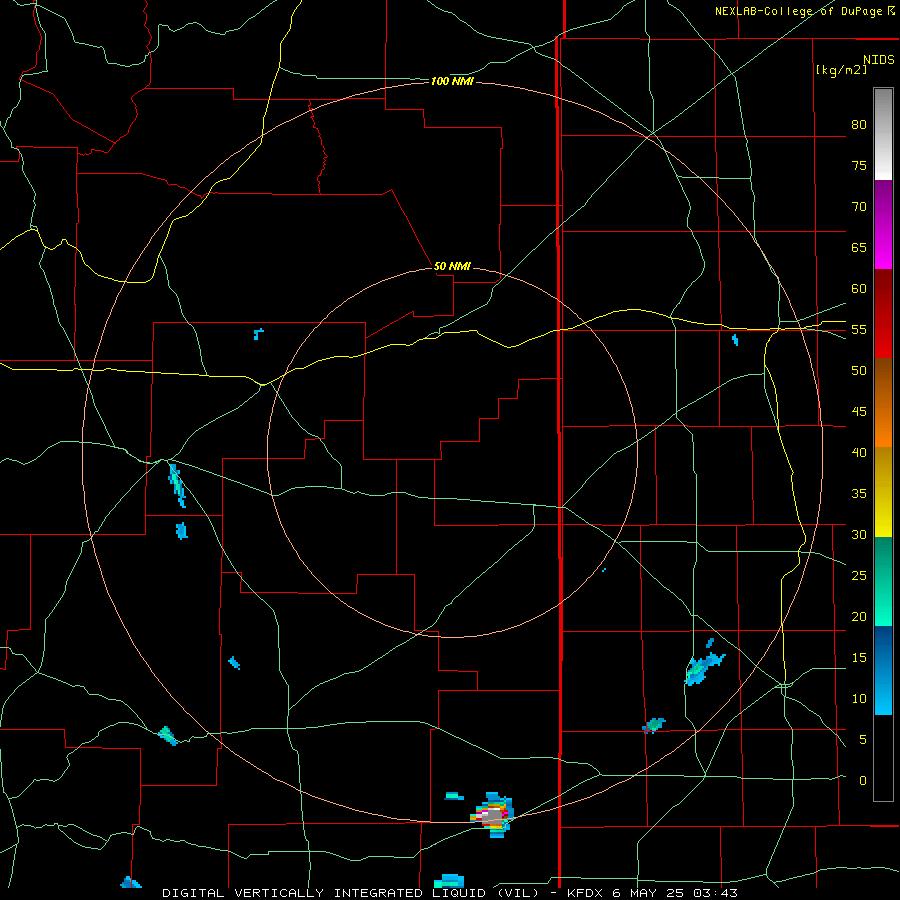Click the 10 value on the VIL scale

pyautogui.click(x=859, y=699)
